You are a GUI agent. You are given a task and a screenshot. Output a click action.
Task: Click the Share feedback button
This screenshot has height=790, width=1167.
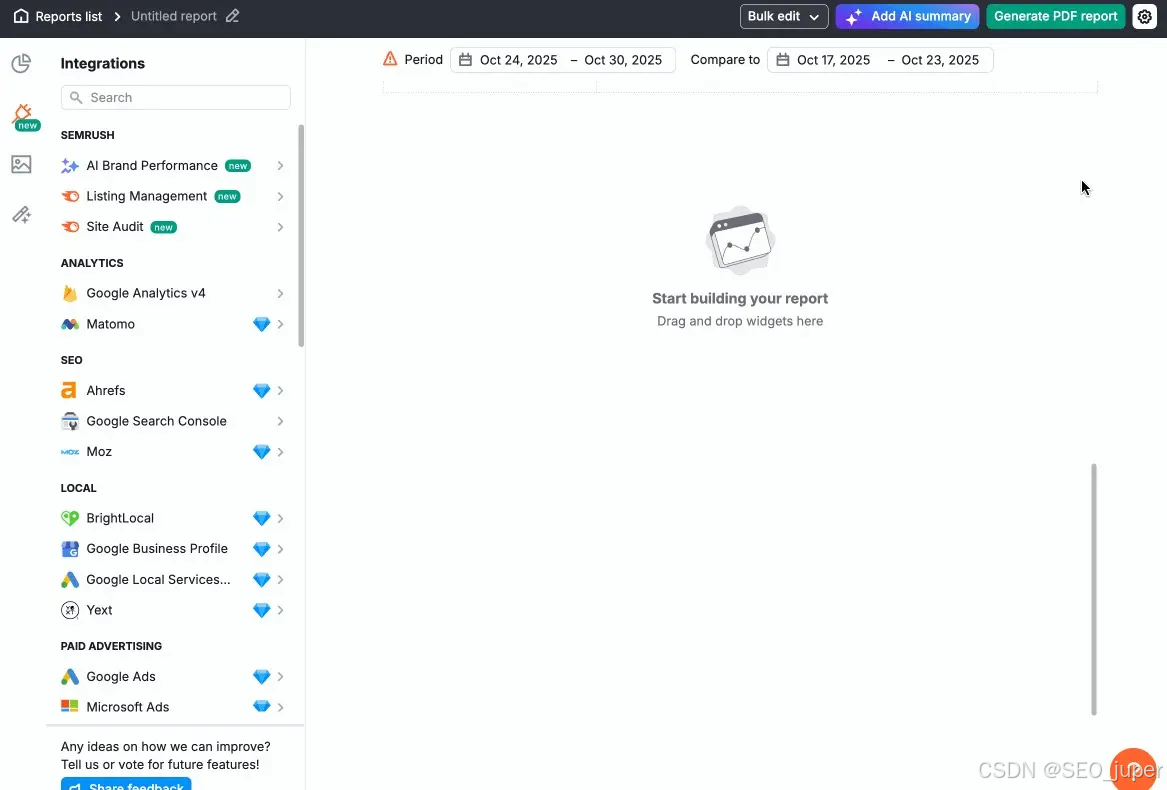126,783
